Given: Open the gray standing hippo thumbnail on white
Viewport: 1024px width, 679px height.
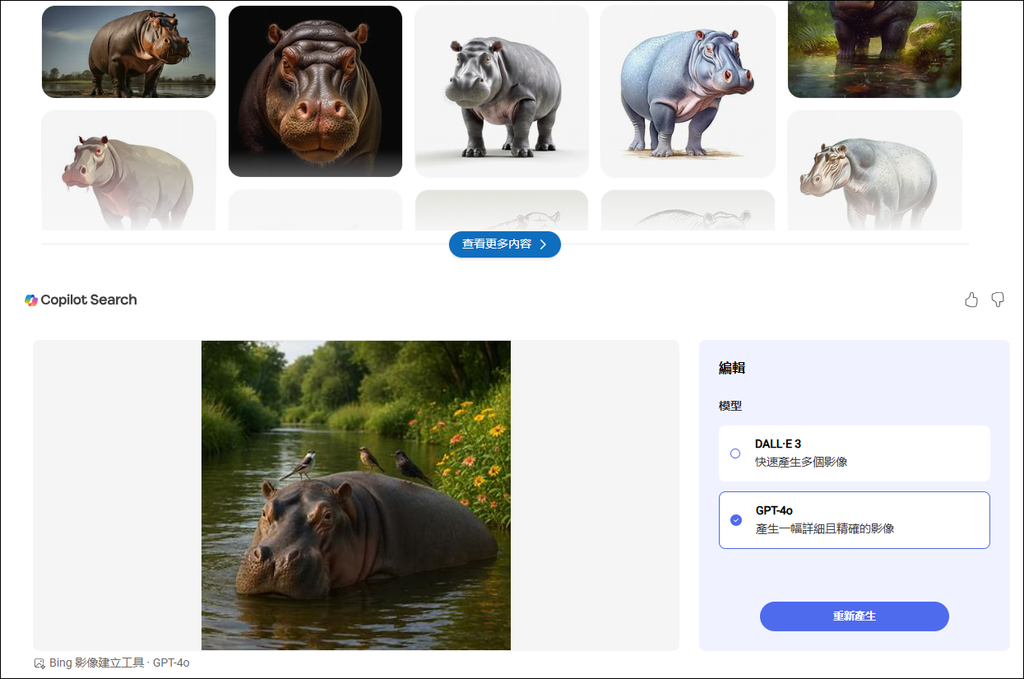Looking at the screenshot, I should 501,91.
